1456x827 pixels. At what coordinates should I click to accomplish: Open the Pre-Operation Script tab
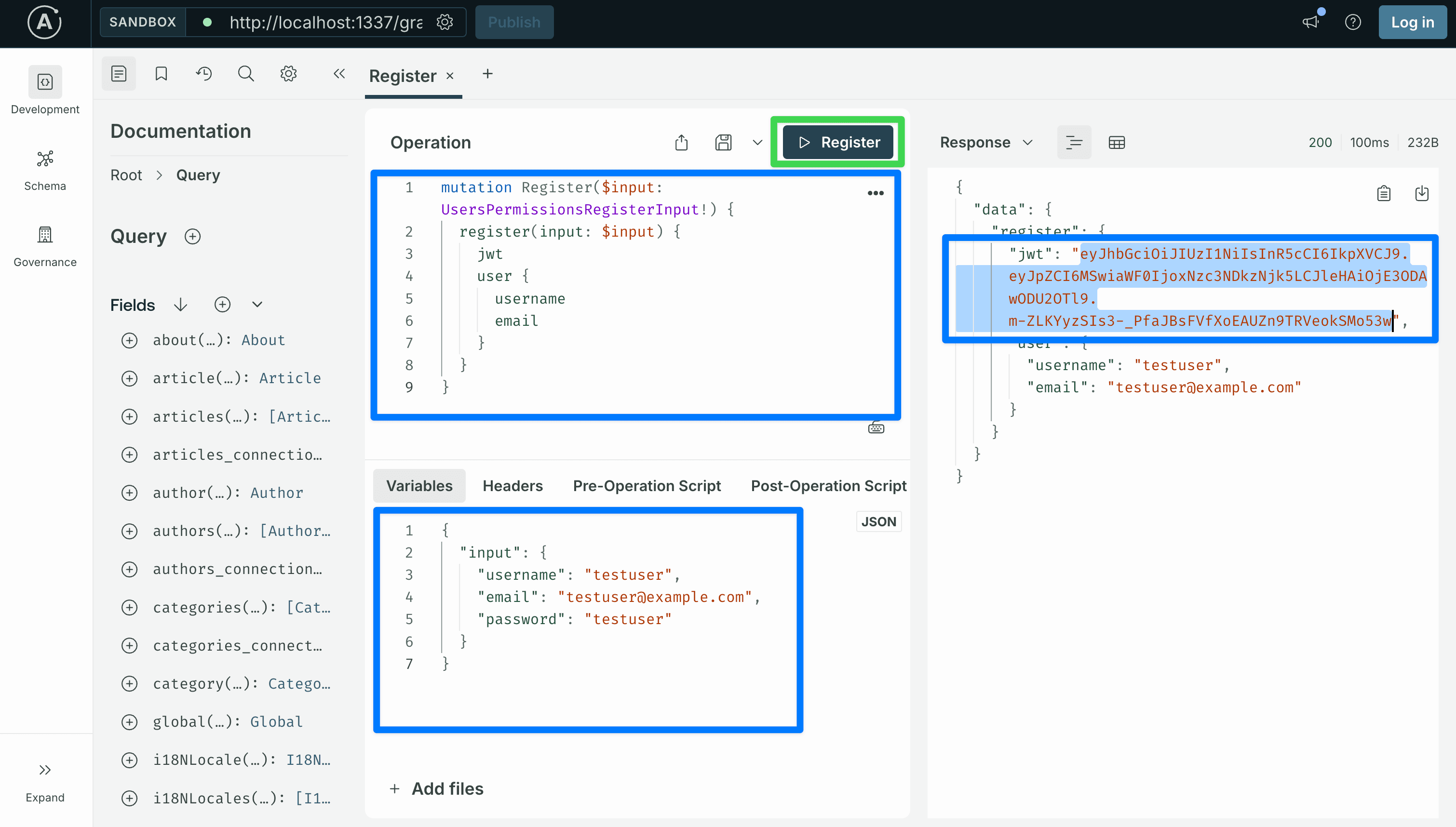(x=647, y=486)
